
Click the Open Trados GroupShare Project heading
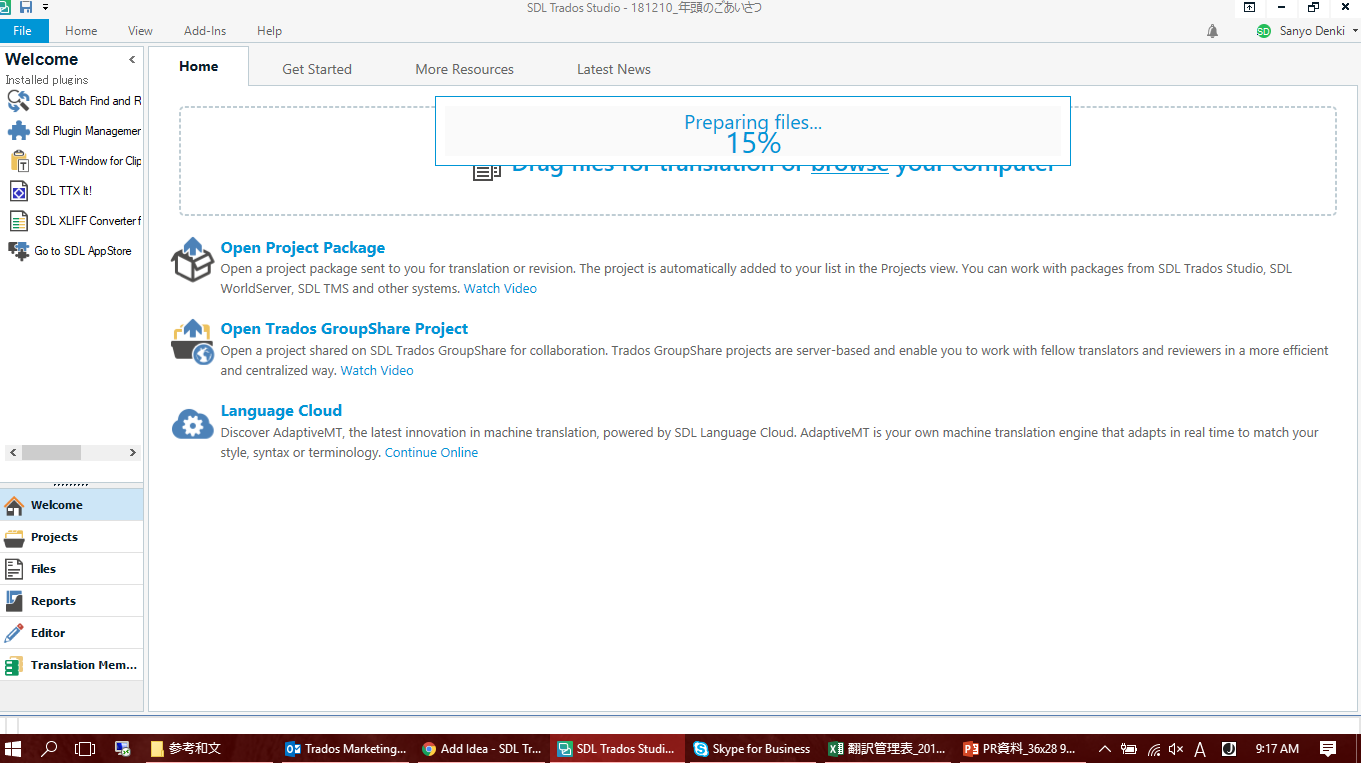click(344, 329)
